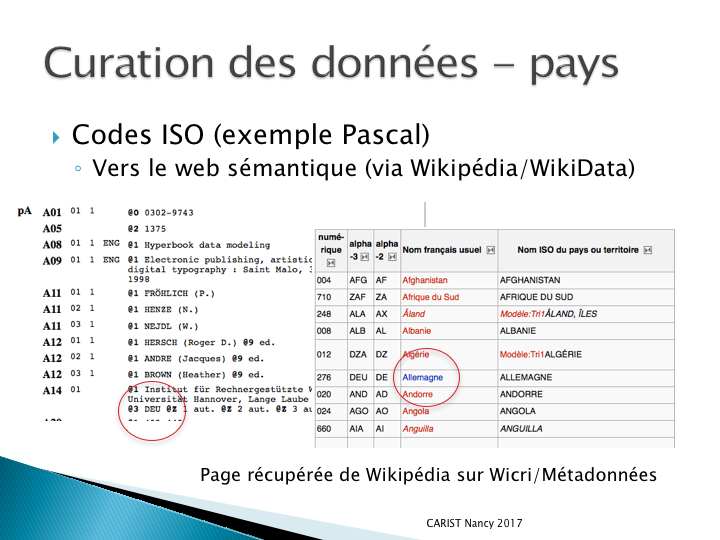The width and height of the screenshot is (720, 540).
Task: Sort by Nom ISO du pays icon
Action: (648, 250)
